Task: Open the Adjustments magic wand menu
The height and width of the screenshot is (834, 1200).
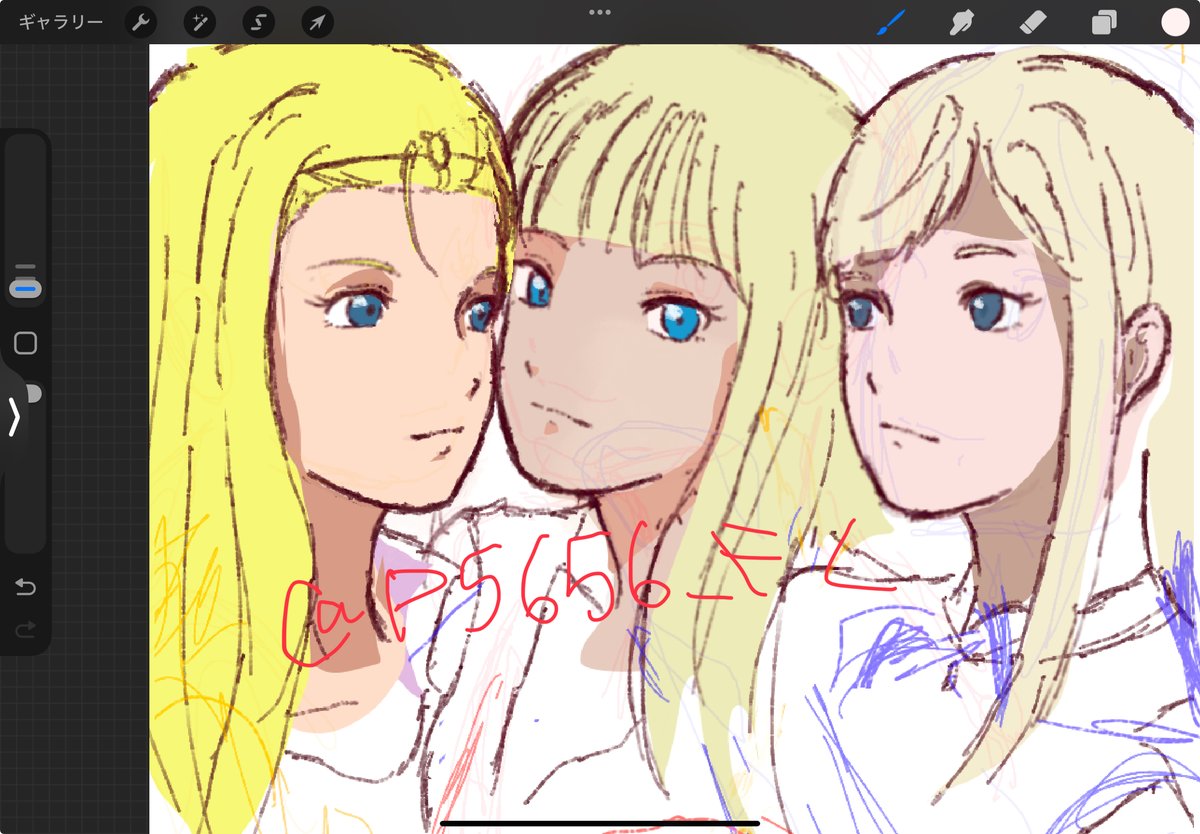Action: tap(200, 22)
